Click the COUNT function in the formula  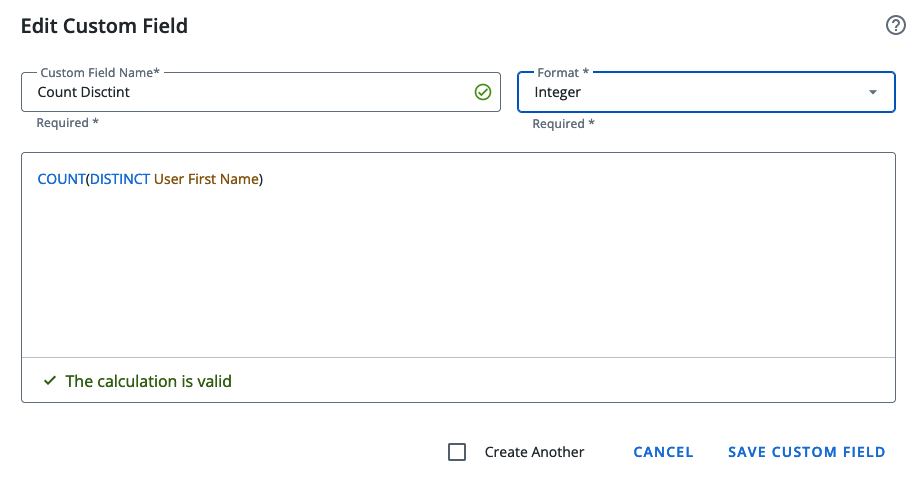coord(61,179)
